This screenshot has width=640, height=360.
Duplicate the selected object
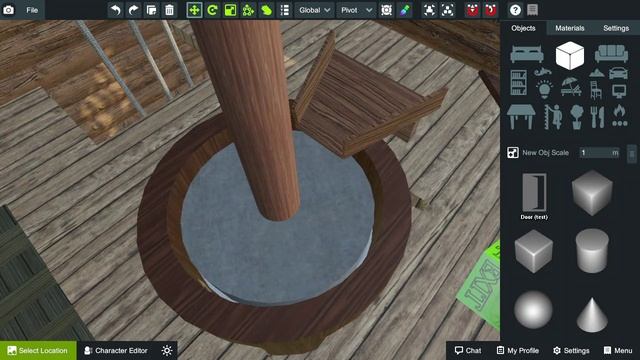point(151,10)
